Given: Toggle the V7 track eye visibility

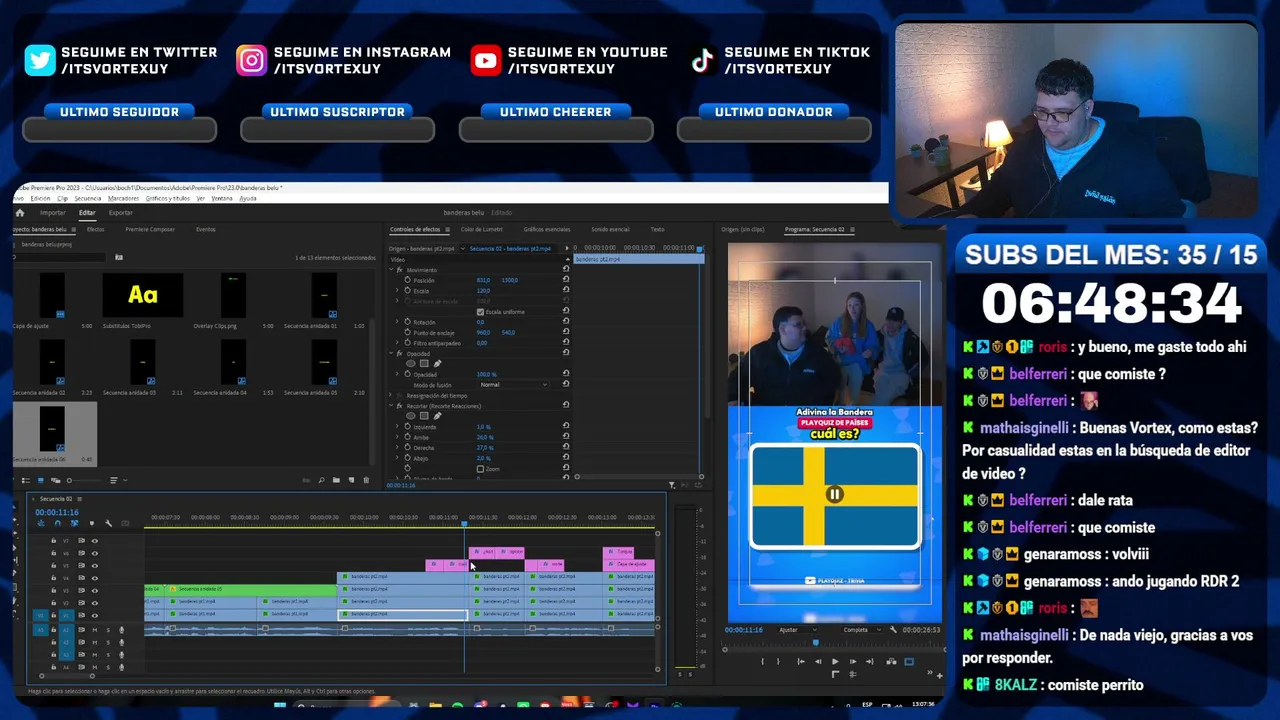Looking at the screenshot, I should coord(95,541).
